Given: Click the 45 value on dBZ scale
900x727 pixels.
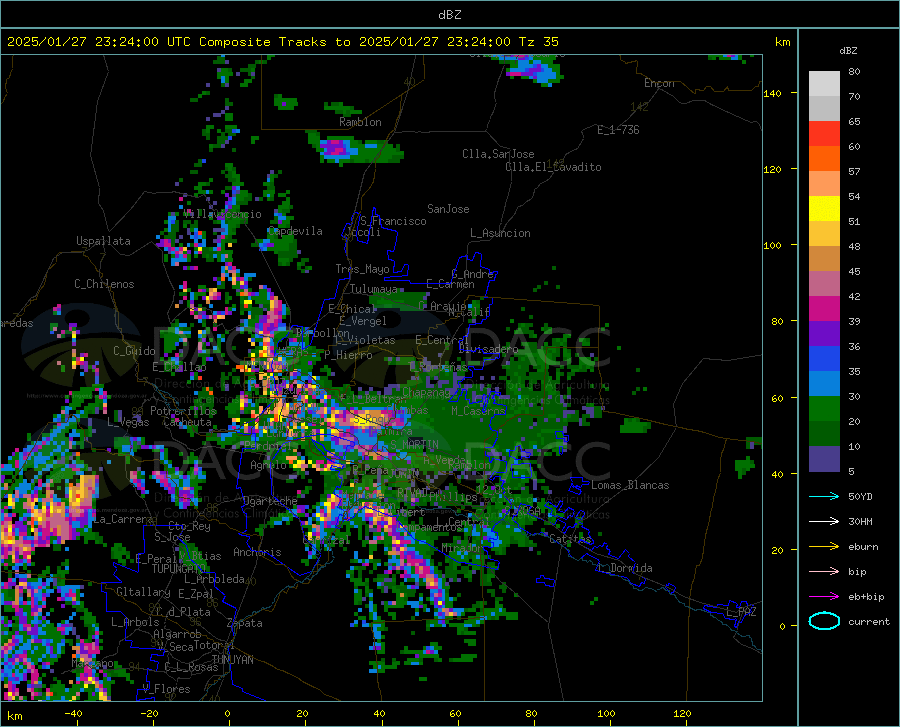Looking at the screenshot, I should (x=854, y=271).
